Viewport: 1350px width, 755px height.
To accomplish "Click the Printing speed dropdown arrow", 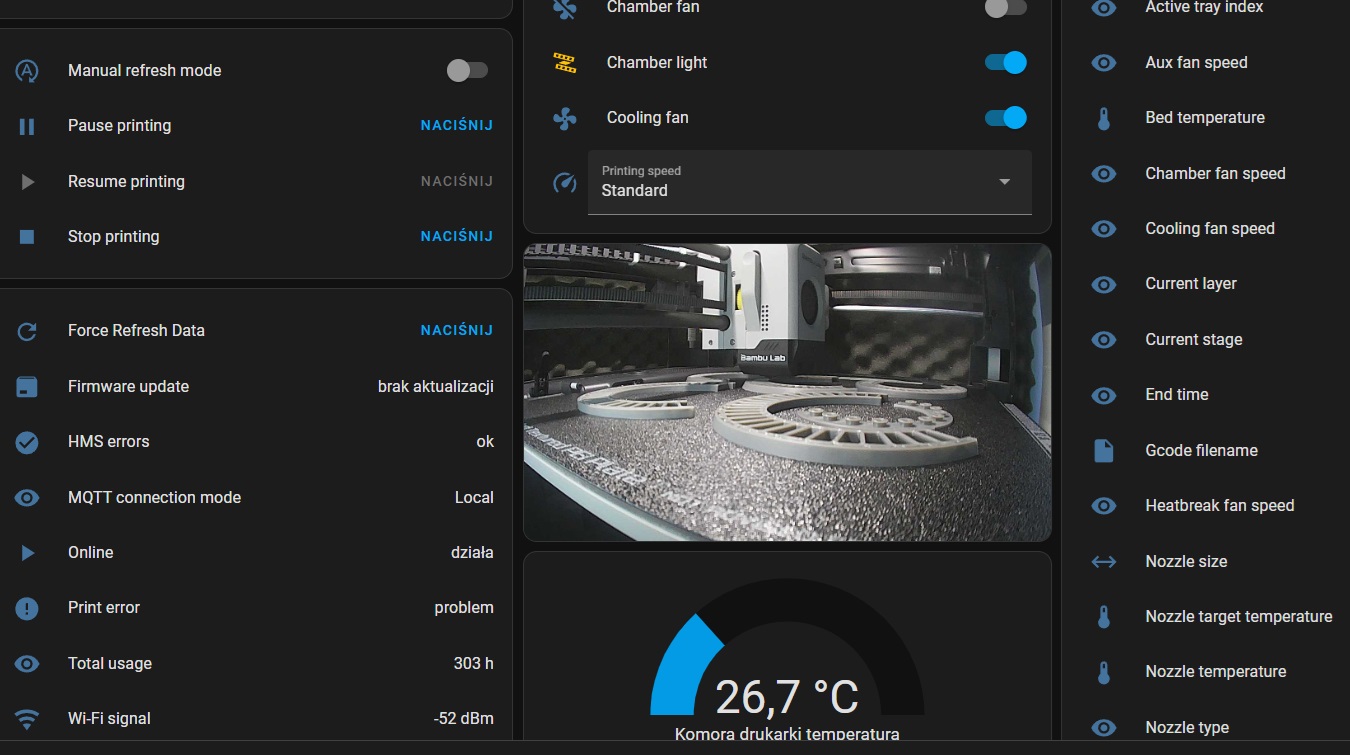I will (1004, 182).
